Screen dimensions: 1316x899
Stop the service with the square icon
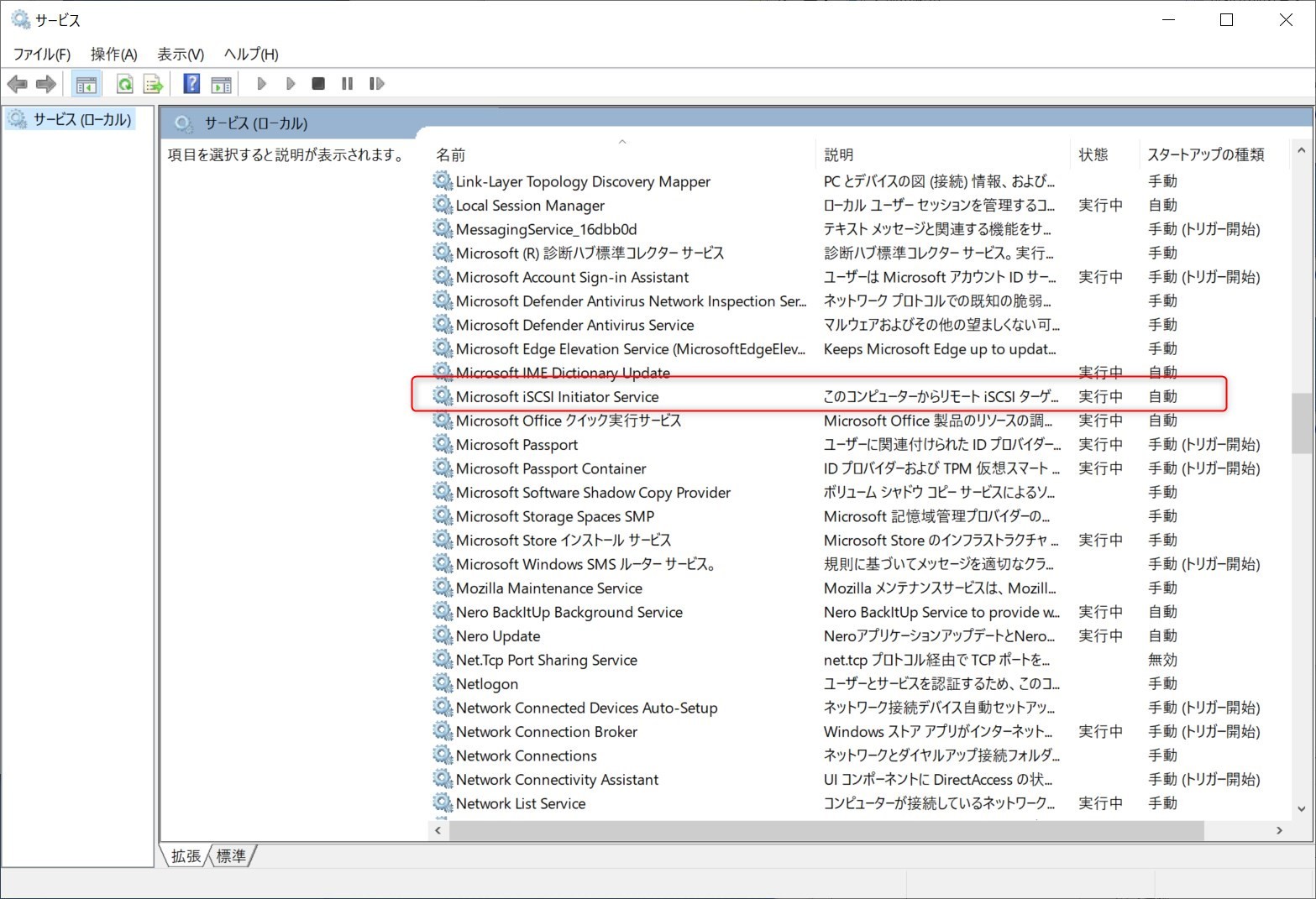coord(318,84)
